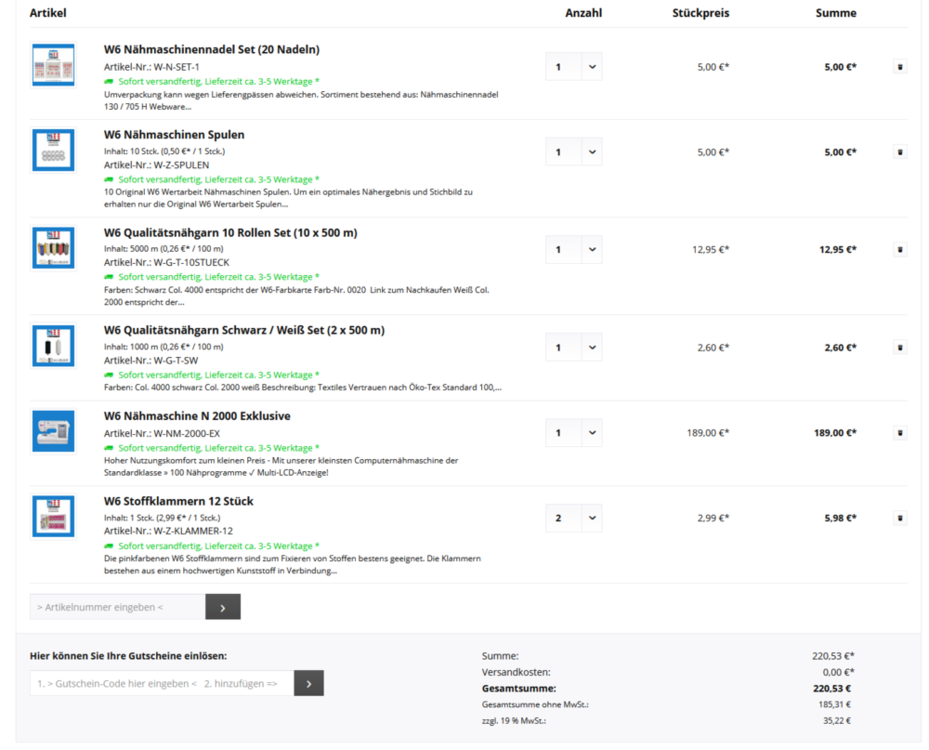Open W6 Nähmaschinennadel Set product thumbnail
This screenshot has width=929, height=750.
tap(53, 65)
